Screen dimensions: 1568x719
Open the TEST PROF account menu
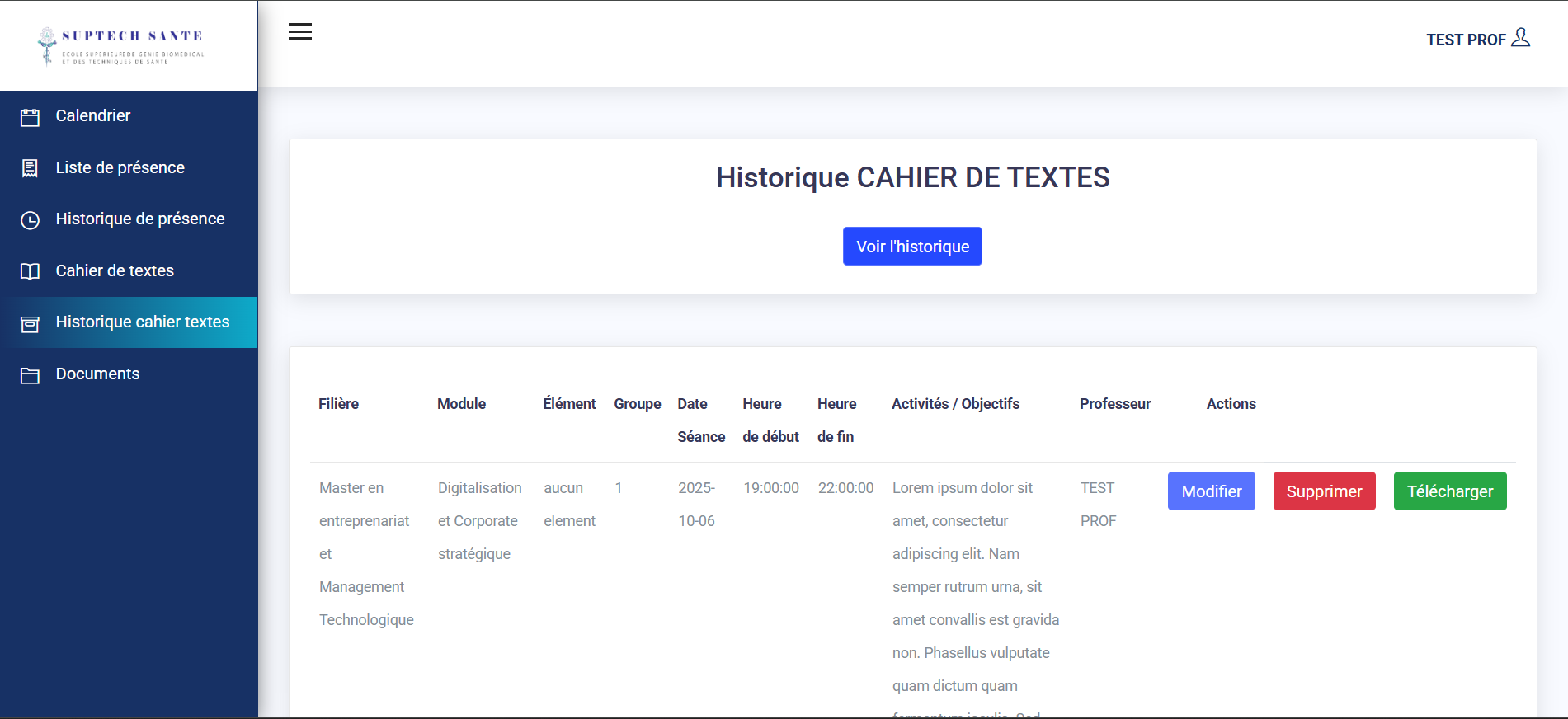pos(1466,40)
